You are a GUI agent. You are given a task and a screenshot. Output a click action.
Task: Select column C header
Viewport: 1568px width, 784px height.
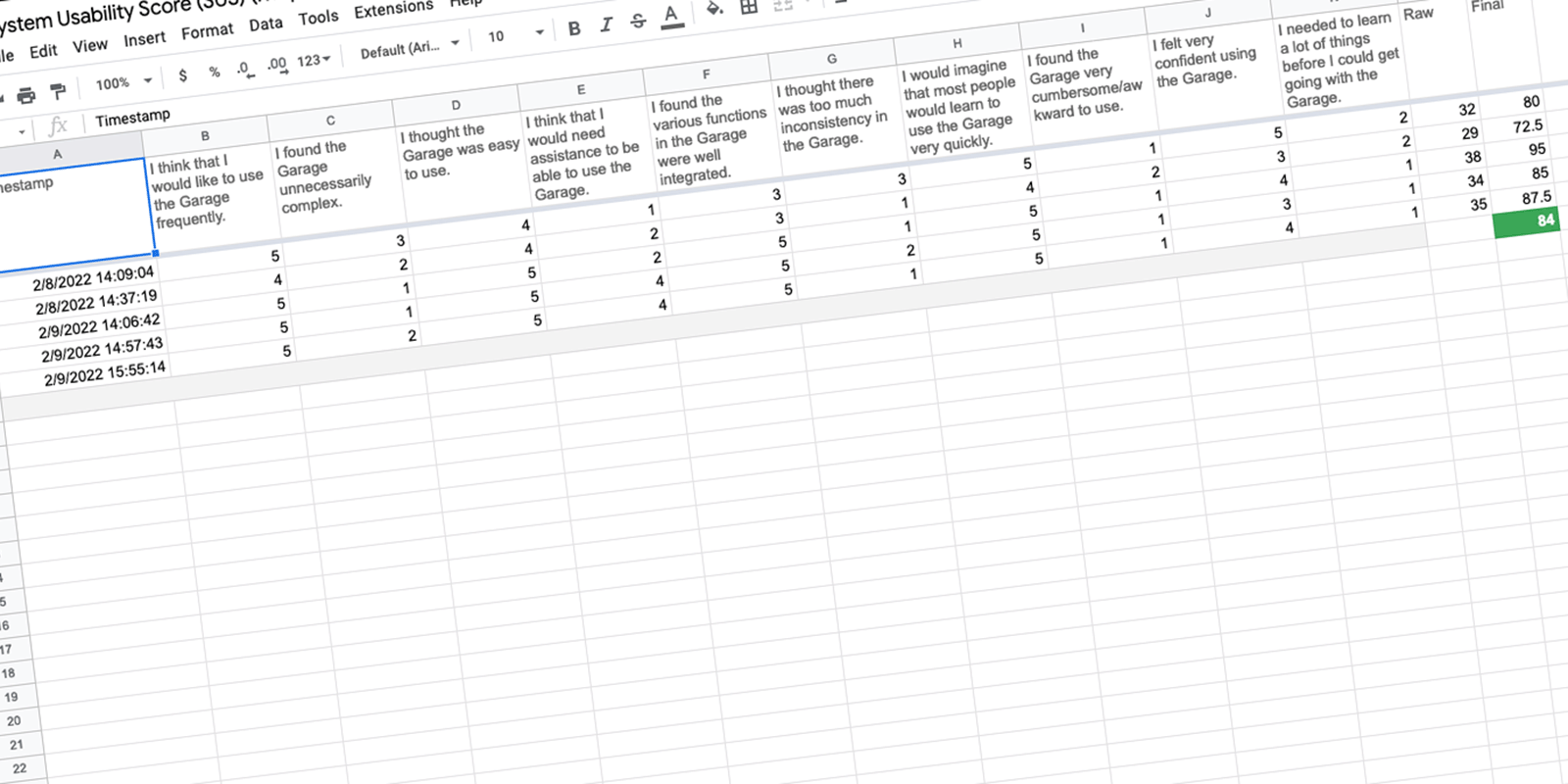pos(330,121)
